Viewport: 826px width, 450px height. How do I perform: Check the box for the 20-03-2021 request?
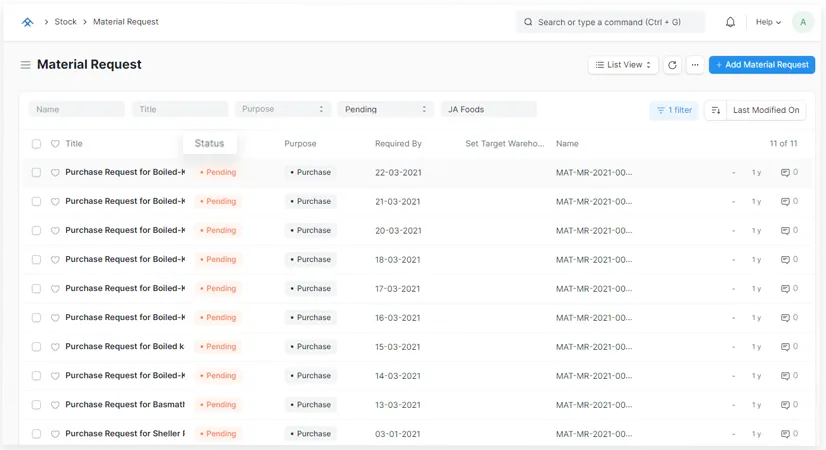point(36,230)
